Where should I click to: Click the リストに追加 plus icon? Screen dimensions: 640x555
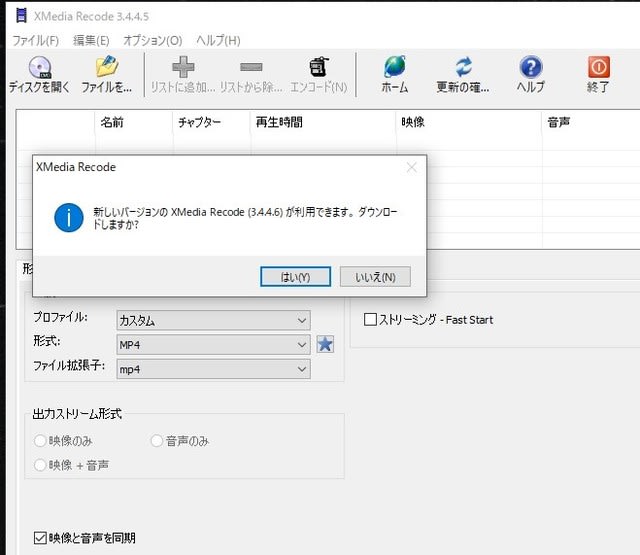183,67
